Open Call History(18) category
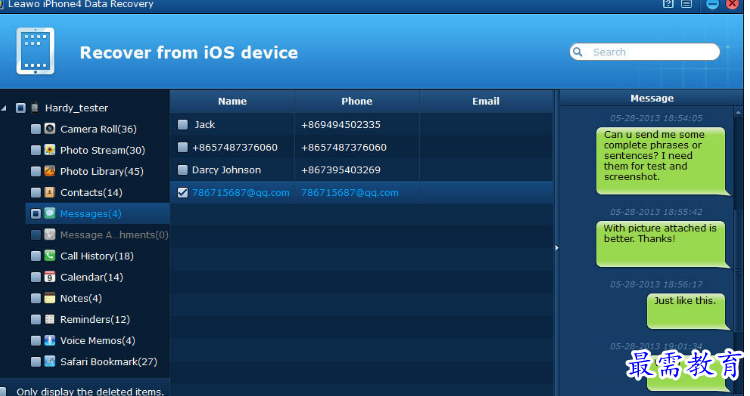Image resolution: width=750 pixels, height=396 pixels. (97, 256)
